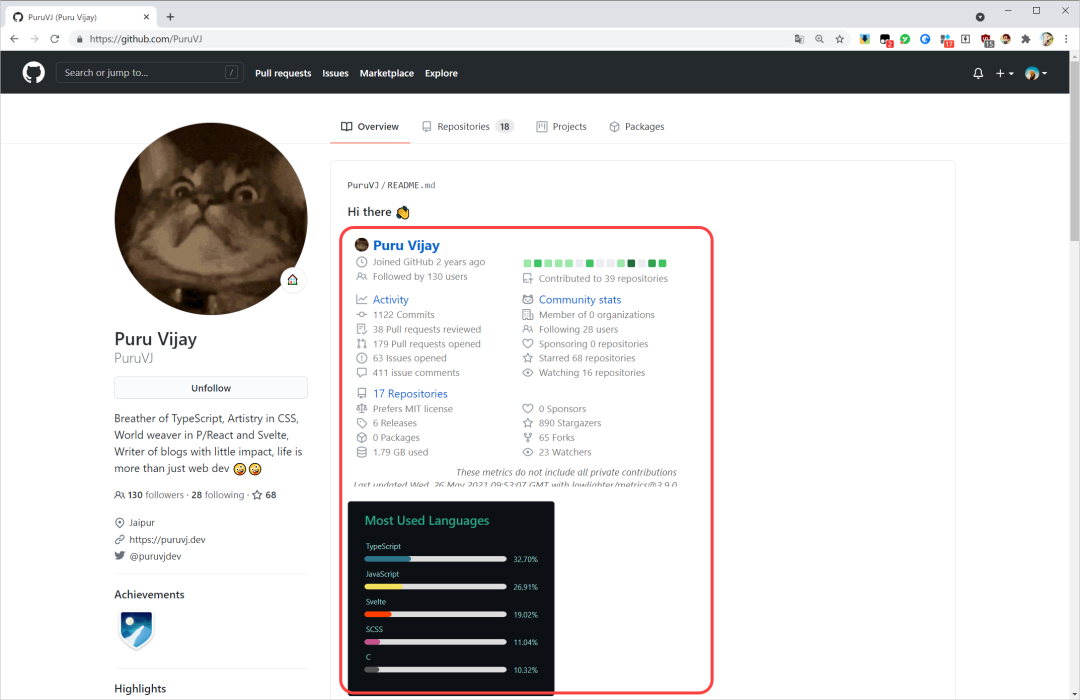
Task: Open Explore in header
Action: coord(441,73)
